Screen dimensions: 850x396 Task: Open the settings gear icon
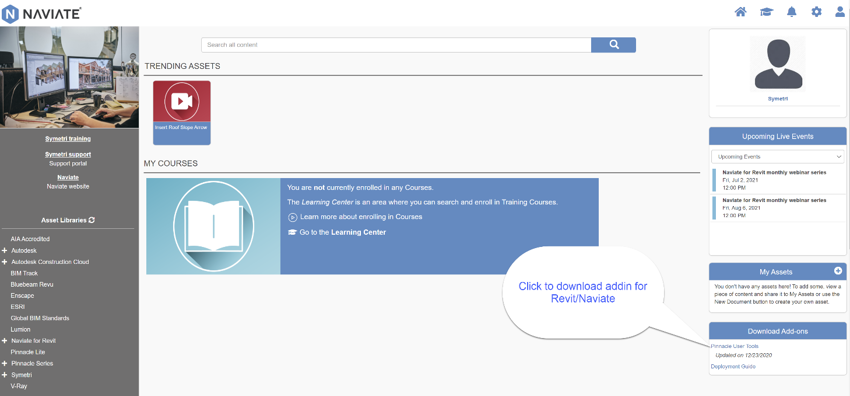(x=816, y=11)
